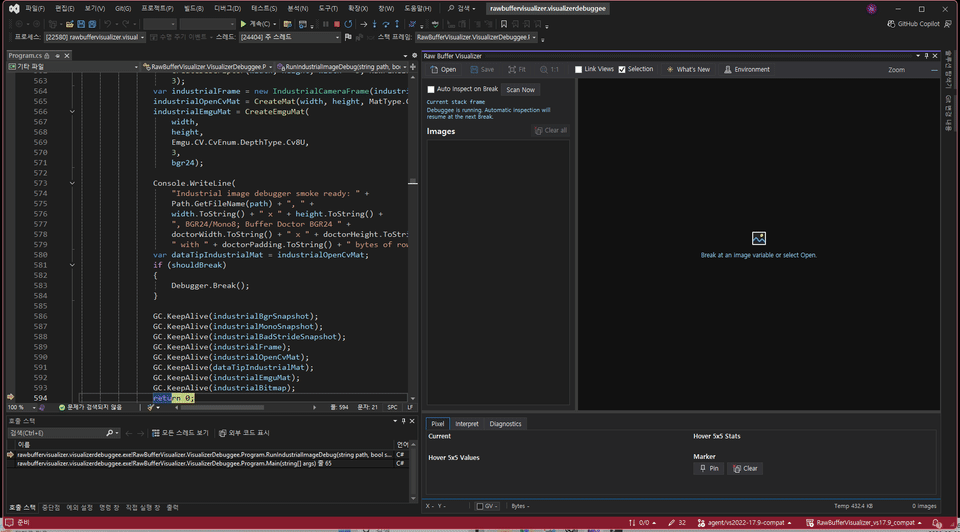Click the editor settings gear icon
This screenshot has width=960, height=532.
pos(414,56)
